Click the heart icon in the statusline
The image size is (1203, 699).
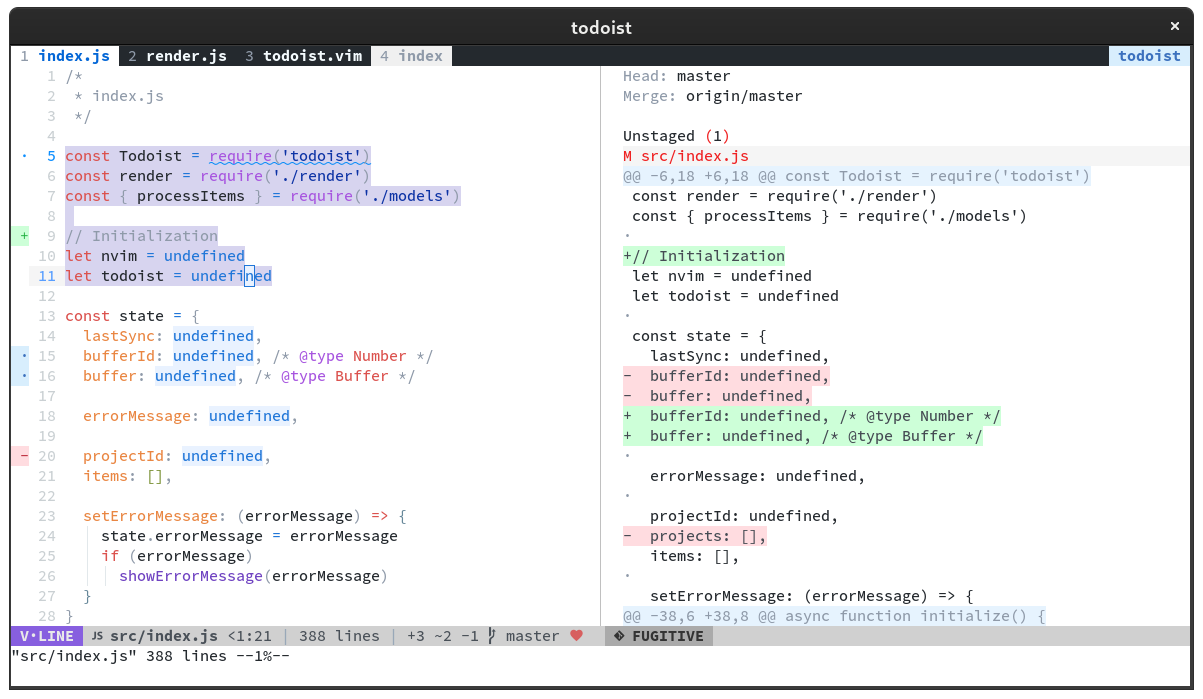[577, 635]
